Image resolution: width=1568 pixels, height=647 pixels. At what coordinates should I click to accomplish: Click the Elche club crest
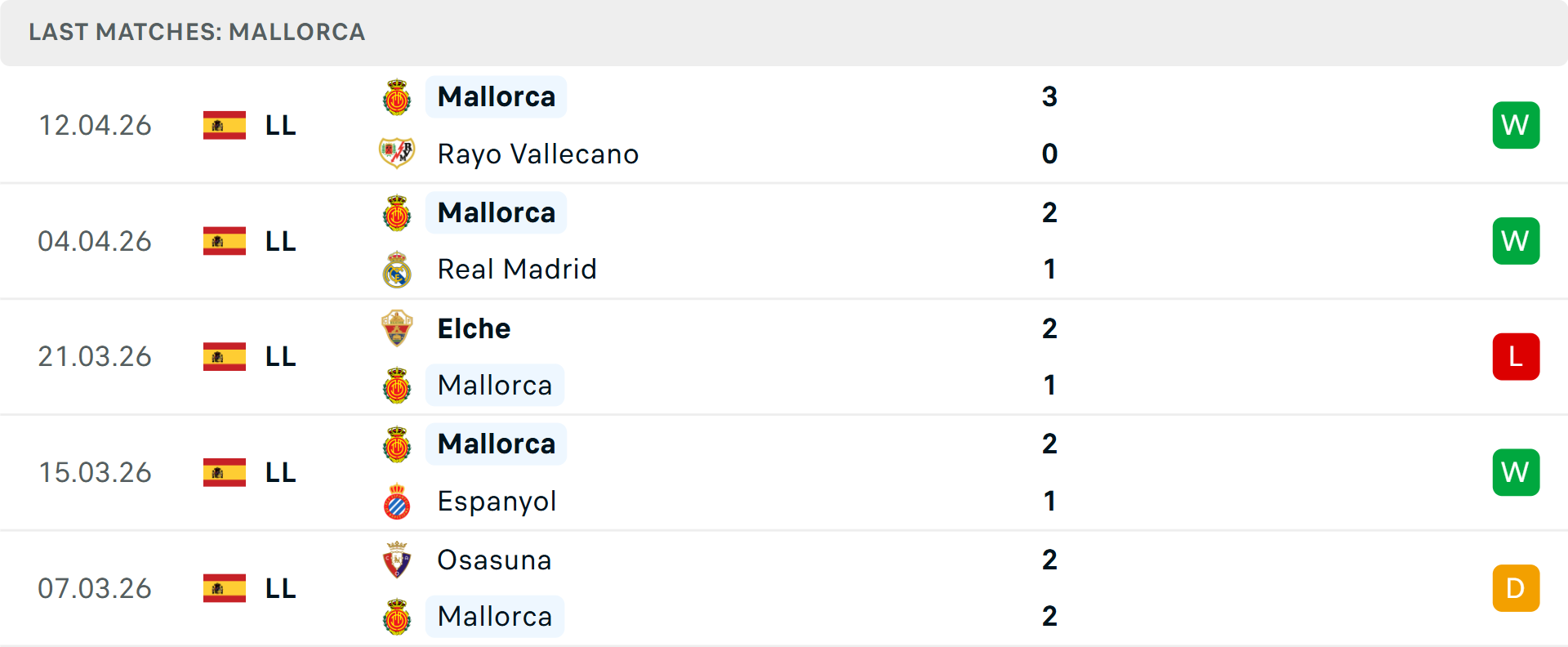click(x=397, y=328)
